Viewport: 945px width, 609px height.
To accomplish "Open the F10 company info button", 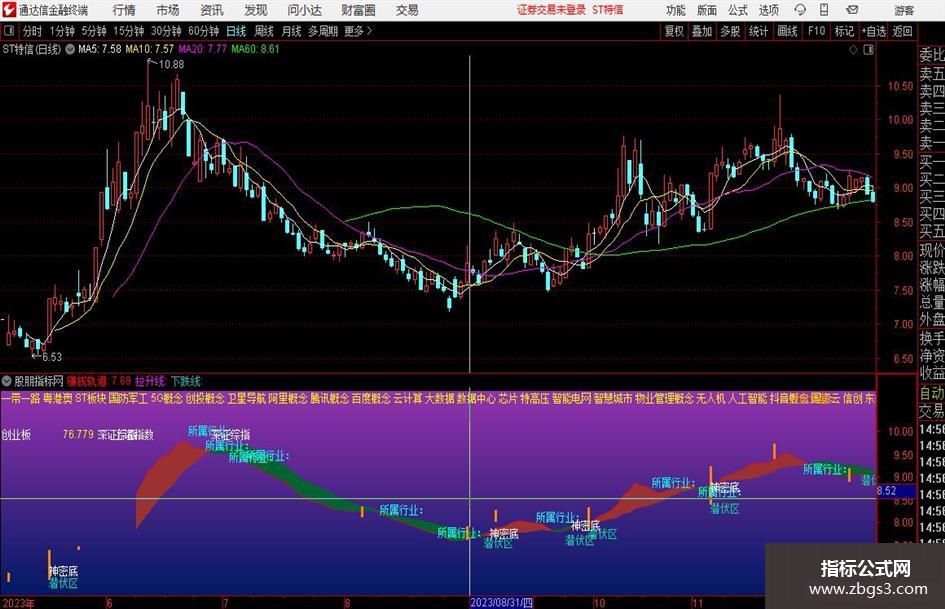I will pos(817,31).
